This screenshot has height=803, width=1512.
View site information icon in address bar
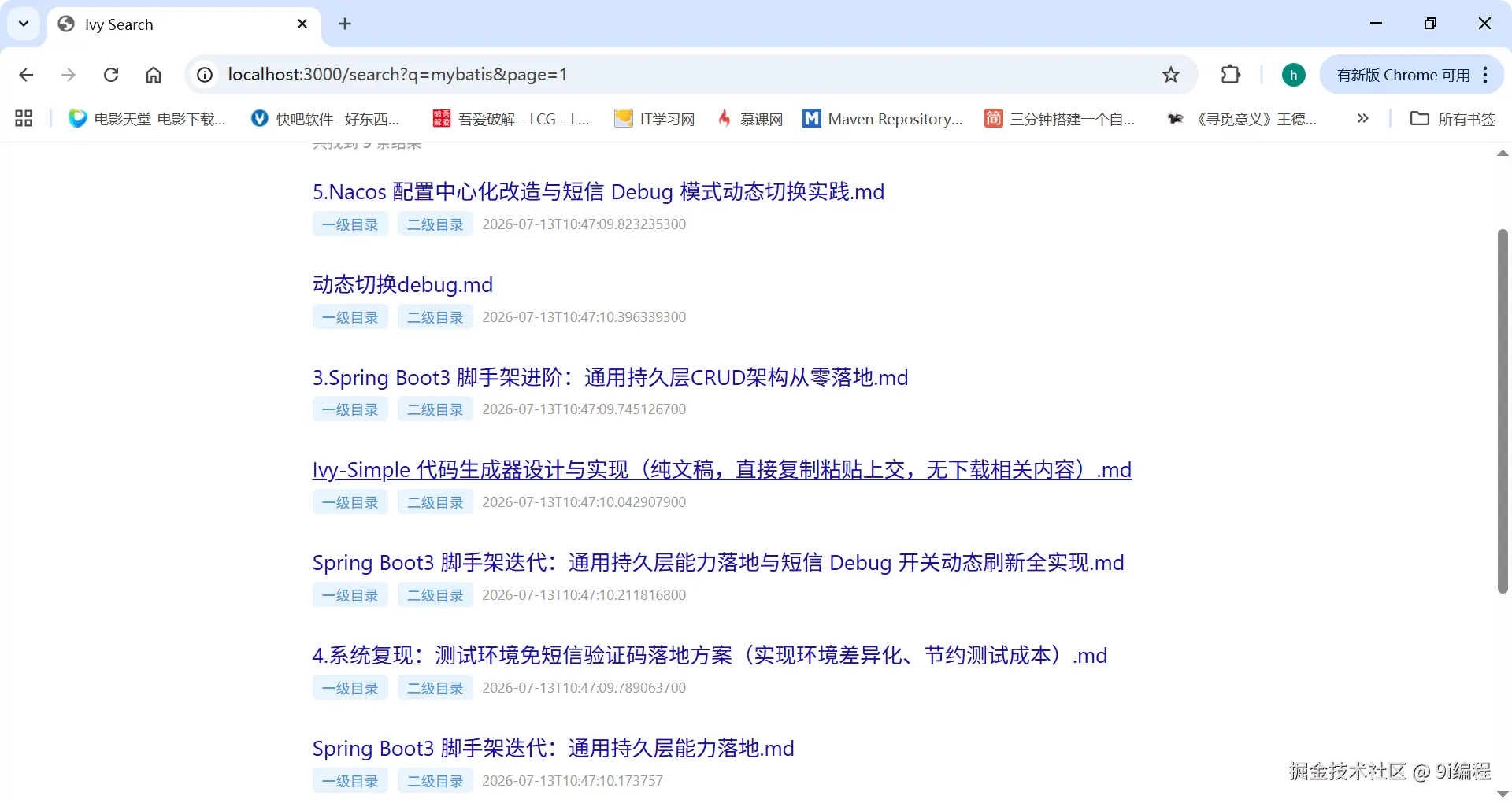205,75
